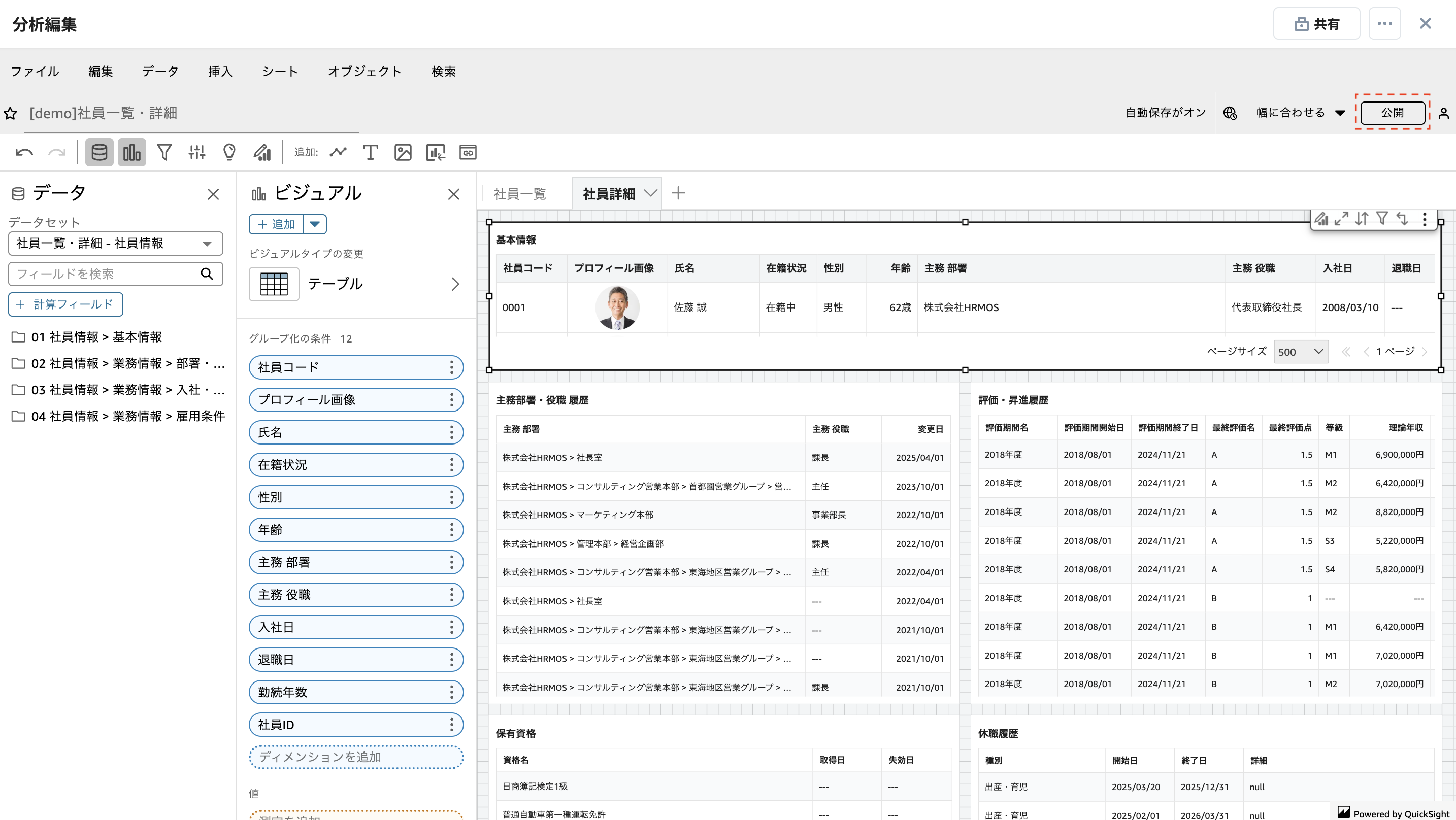1456x820 pixels.
Task: Switch to the 社員一覧 sheet tab
Action: click(x=519, y=194)
